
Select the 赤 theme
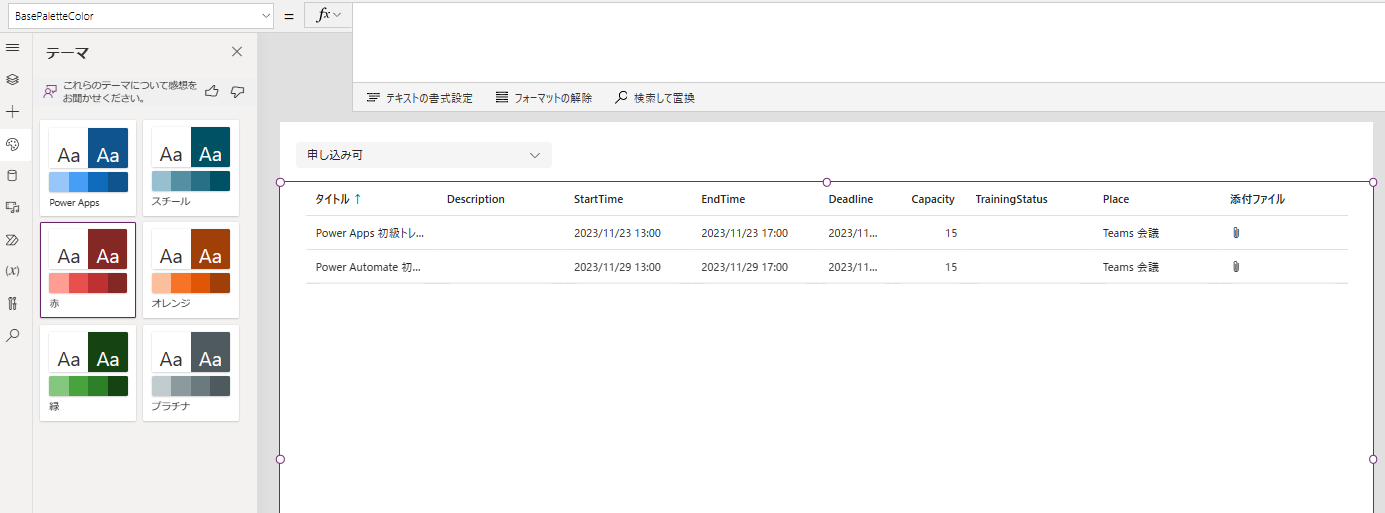88,270
